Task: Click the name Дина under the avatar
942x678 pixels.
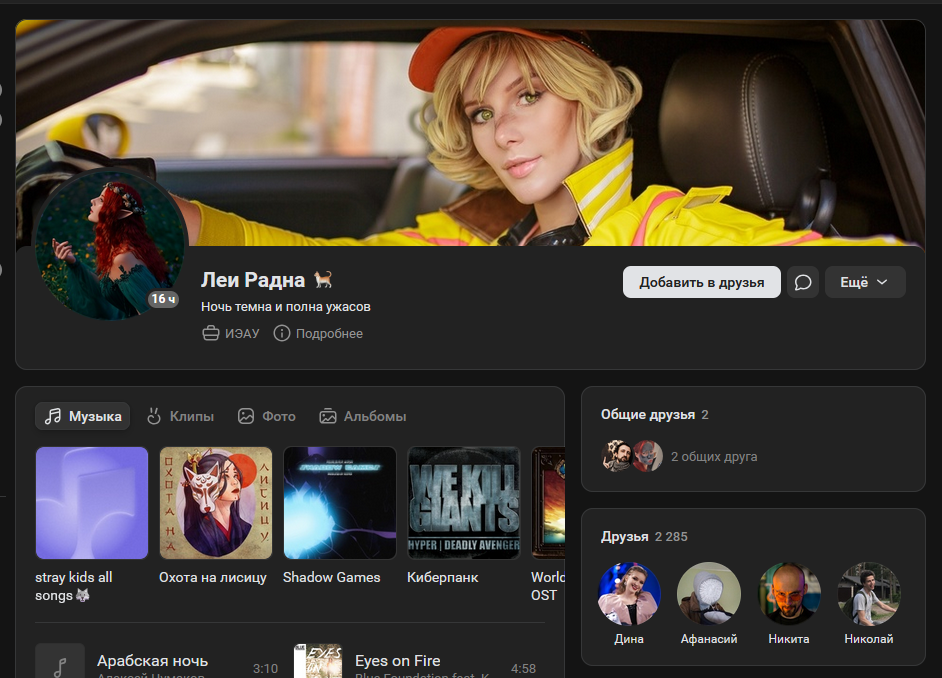Action: click(629, 639)
